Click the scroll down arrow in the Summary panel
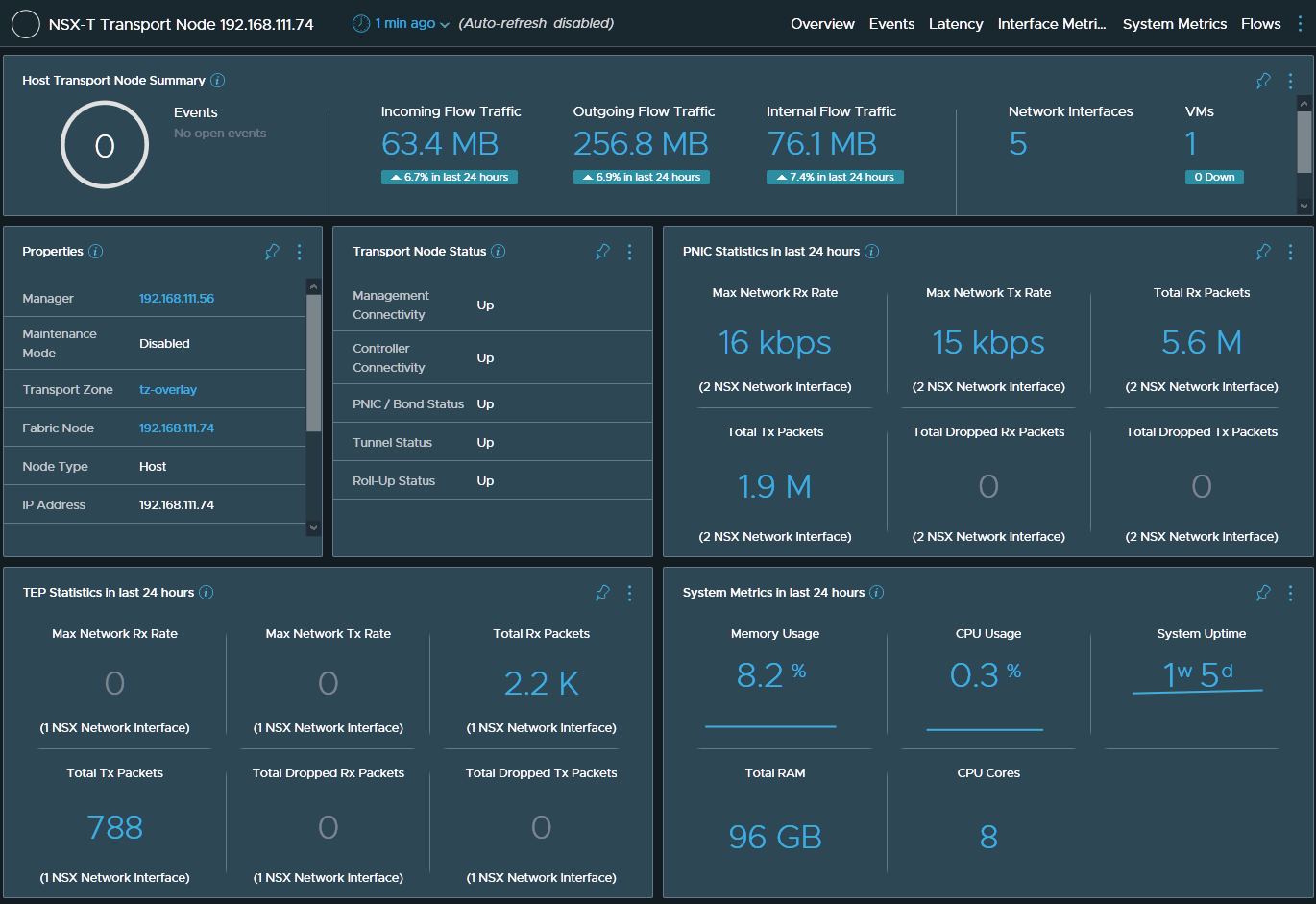Image resolution: width=1316 pixels, height=904 pixels. tap(1304, 206)
